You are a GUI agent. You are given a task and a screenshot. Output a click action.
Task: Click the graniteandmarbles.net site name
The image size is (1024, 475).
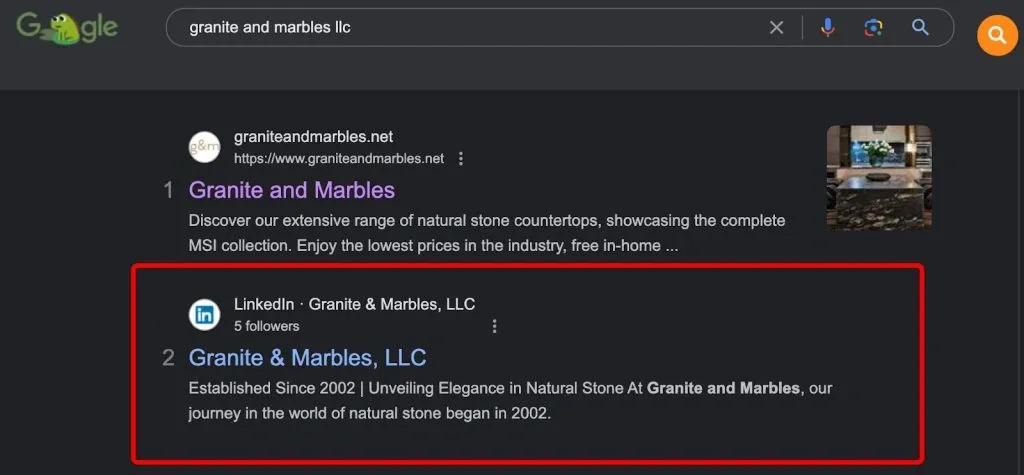(313, 137)
